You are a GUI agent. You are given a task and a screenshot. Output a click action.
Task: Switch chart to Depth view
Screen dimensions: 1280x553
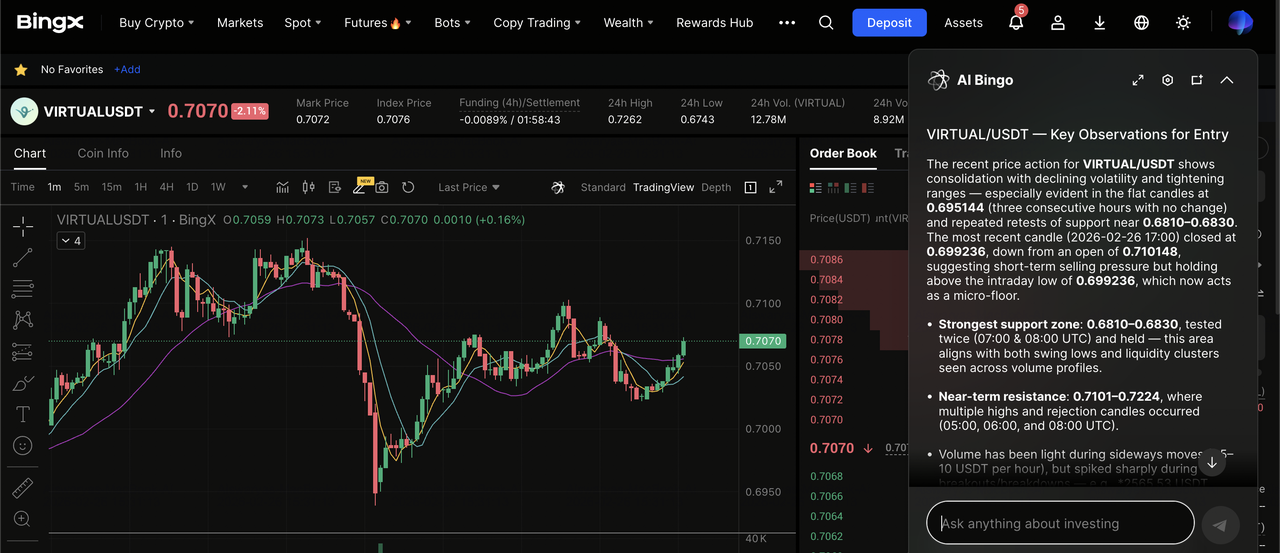(x=716, y=187)
